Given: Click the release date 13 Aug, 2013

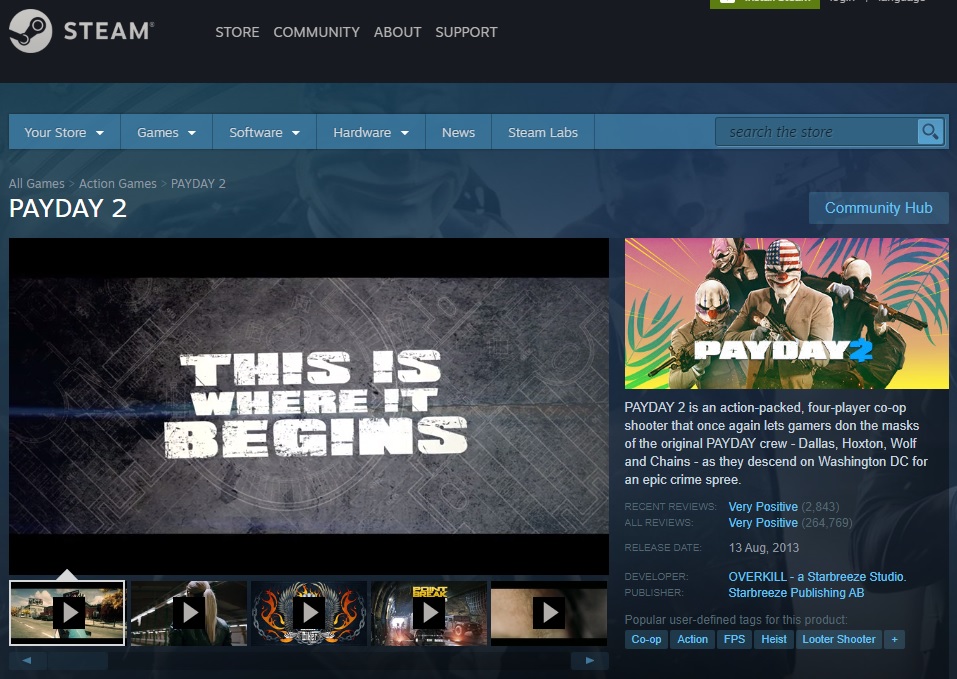Looking at the screenshot, I should coord(764,547).
